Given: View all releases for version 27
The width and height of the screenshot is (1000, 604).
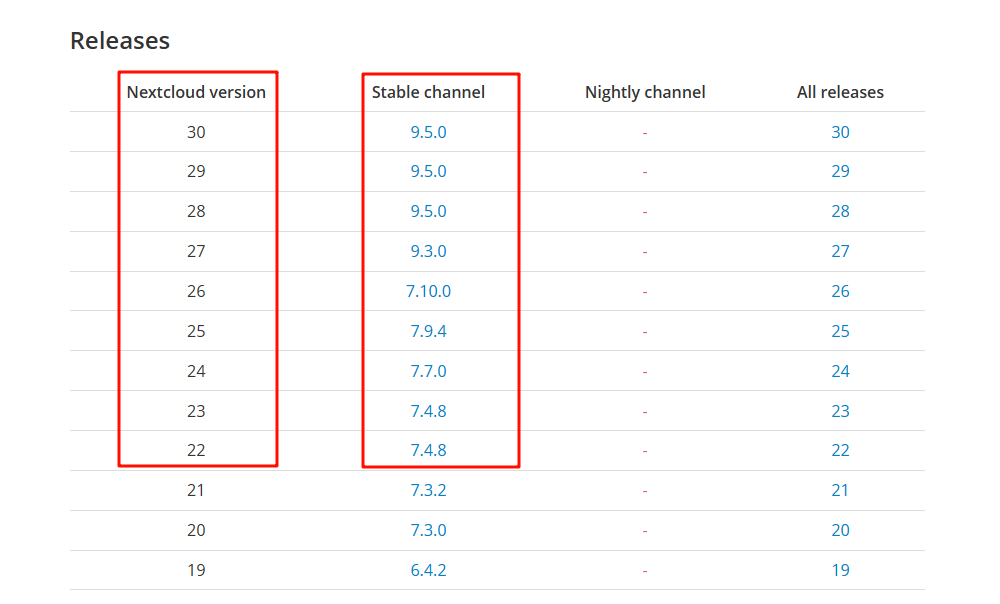Looking at the screenshot, I should tap(840, 251).
